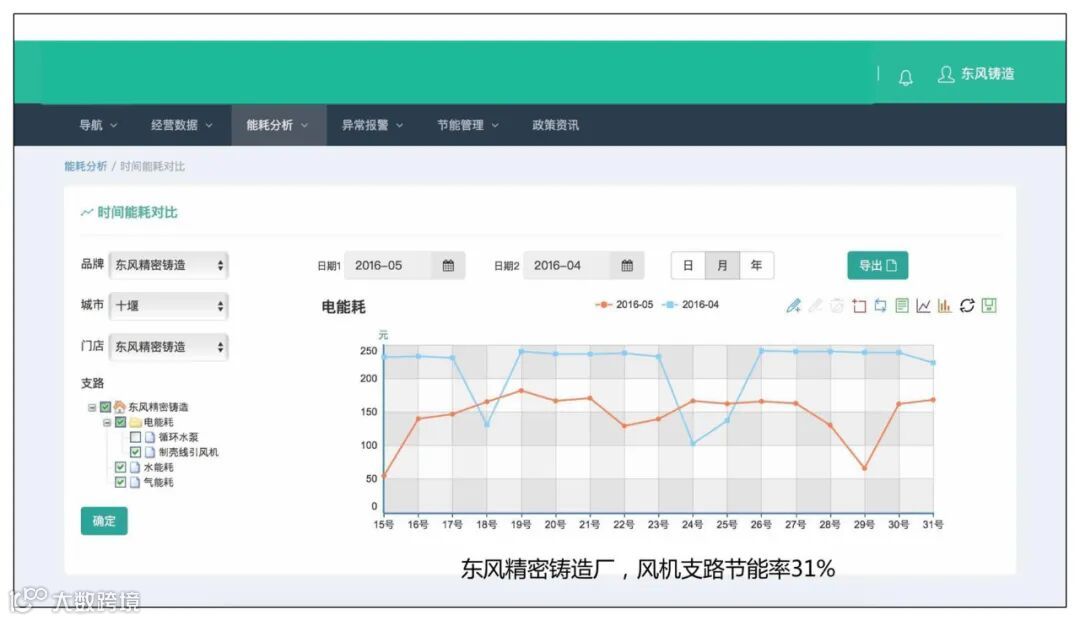Viewport: 1080px width, 621px height.
Task: Select the 月 time granularity option
Action: (722, 266)
